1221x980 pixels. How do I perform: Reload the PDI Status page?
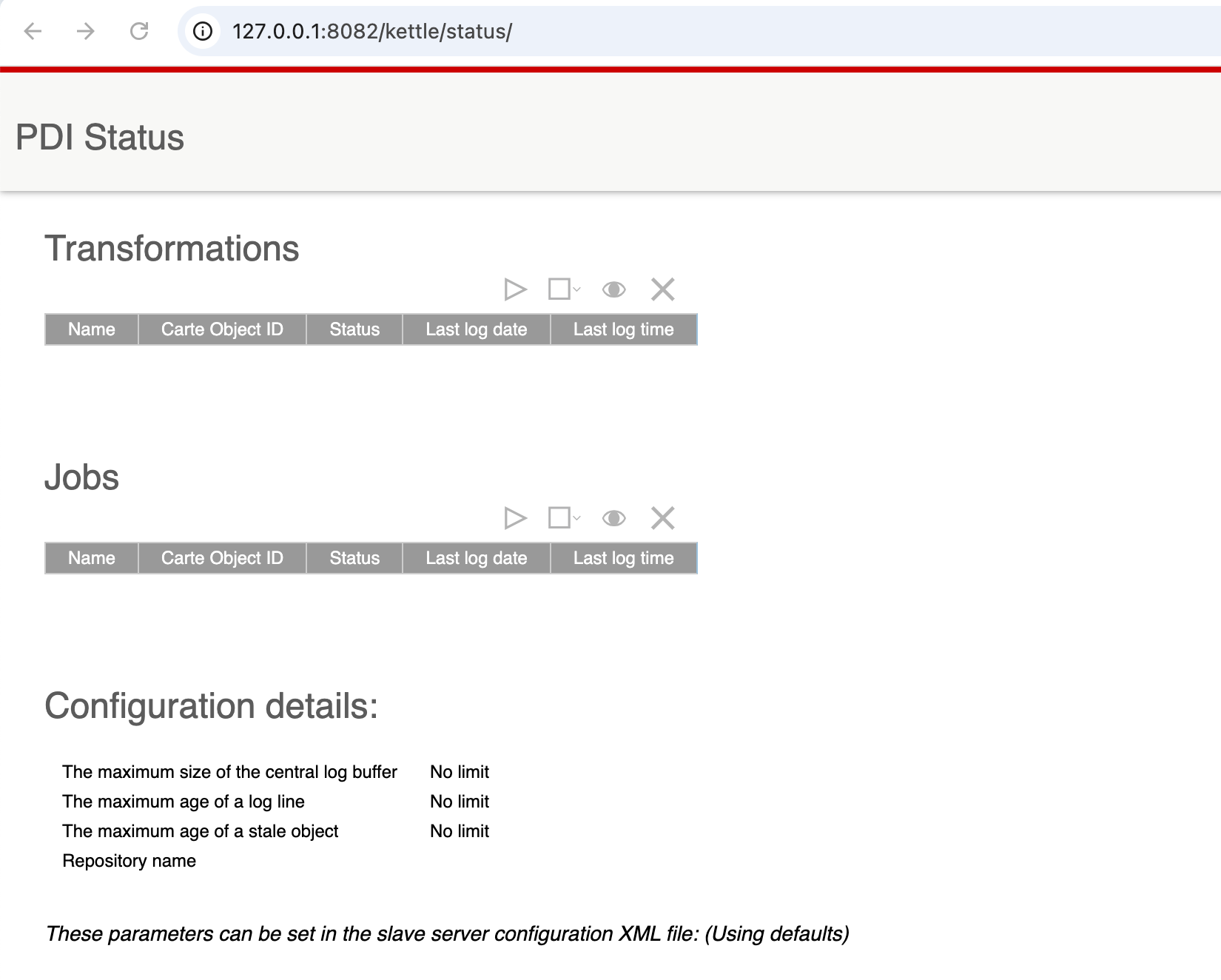(x=139, y=31)
